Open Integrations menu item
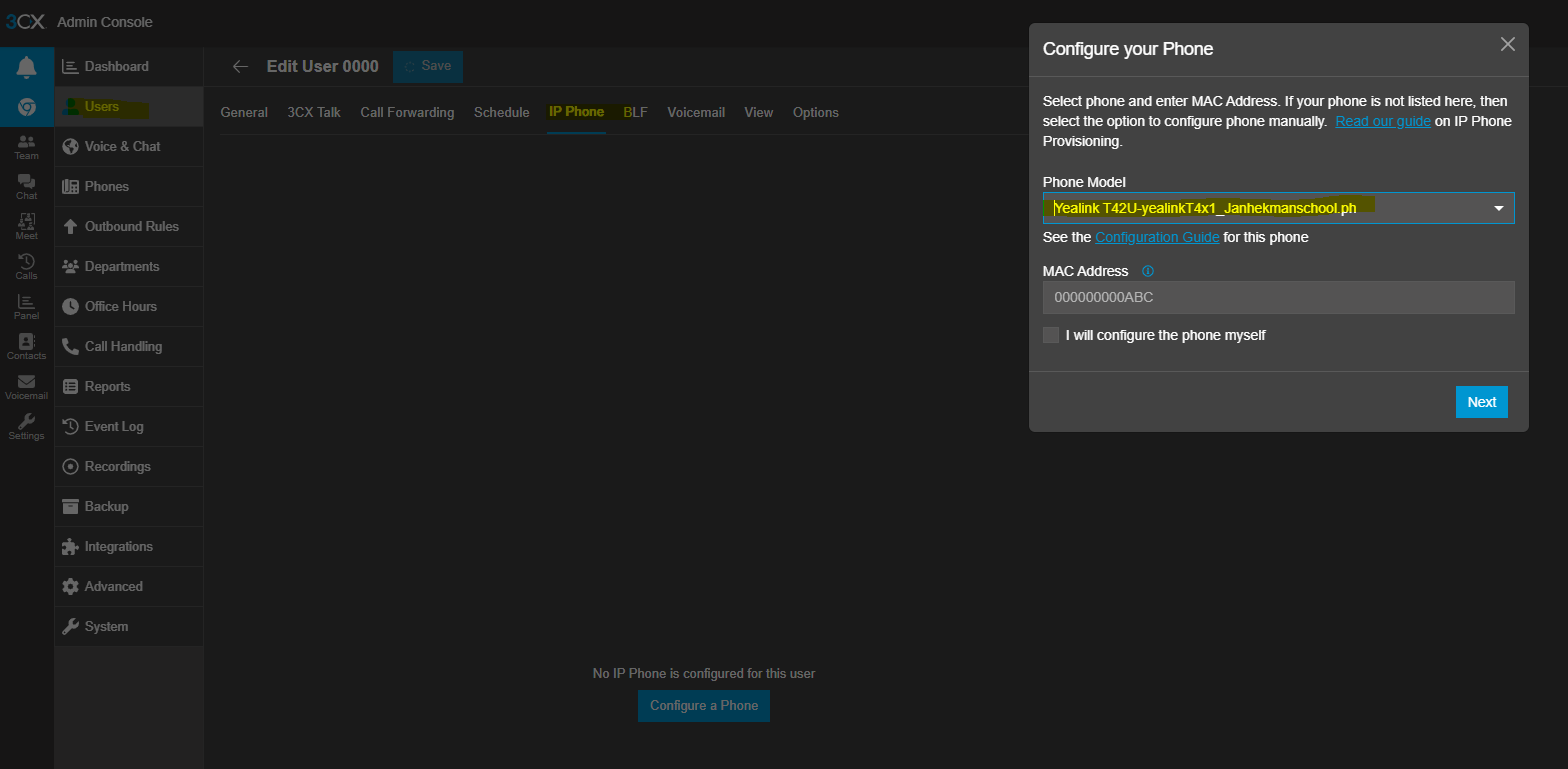The image size is (1568, 769). tap(129, 546)
